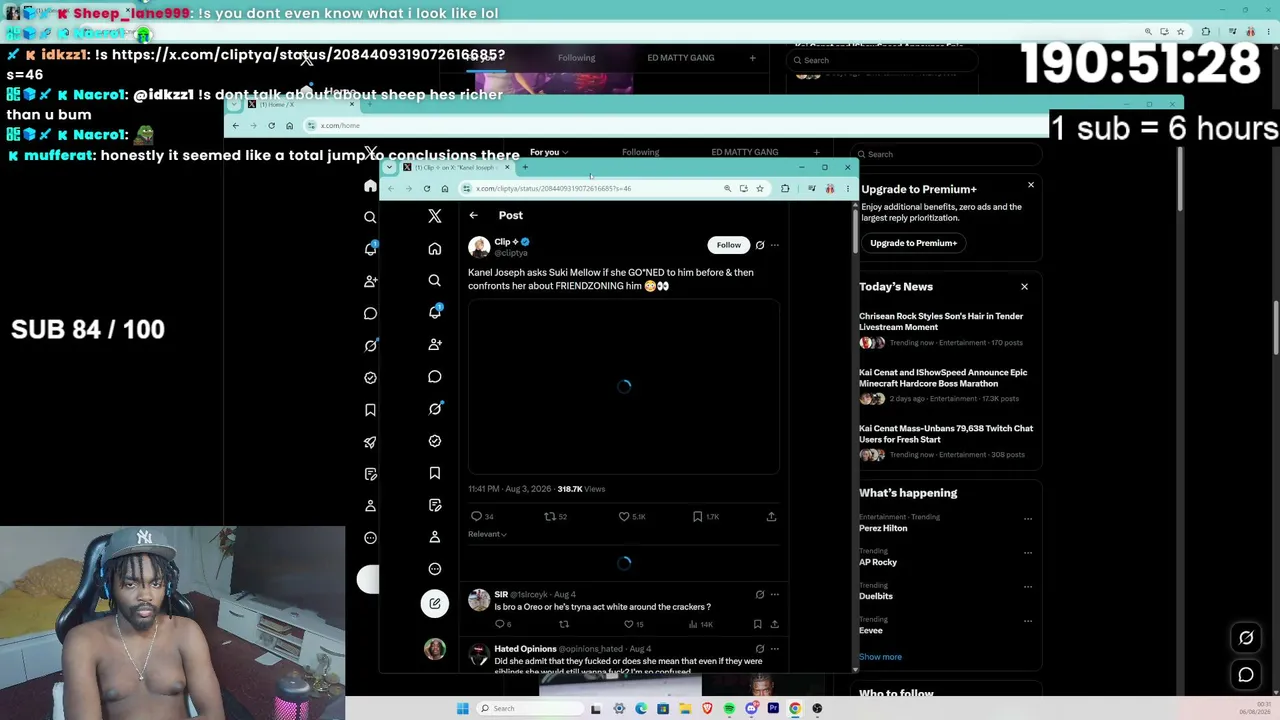Select ED MATTY GANG tab in middle window
This screenshot has height=720, width=1280.
(744, 152)
